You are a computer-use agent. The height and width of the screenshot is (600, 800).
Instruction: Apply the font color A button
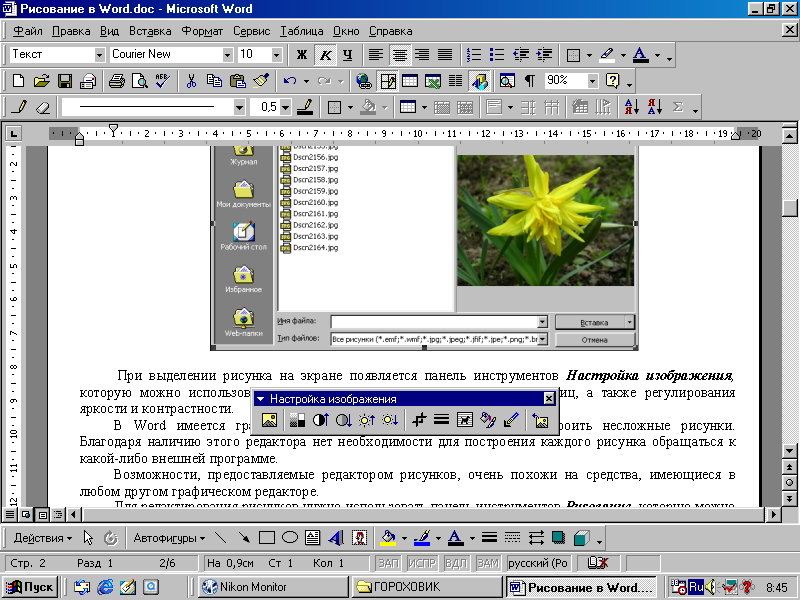click(x=641, y=55)
